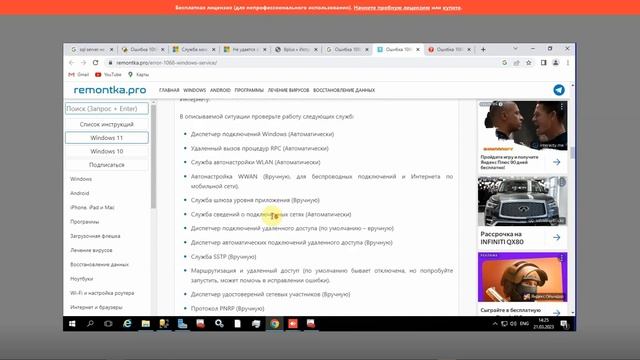Open the ЛЕЧЕНИЕ ВИРУСОВ menu item
This screenshot has height=360, width=640.
(x=288, y=90)
